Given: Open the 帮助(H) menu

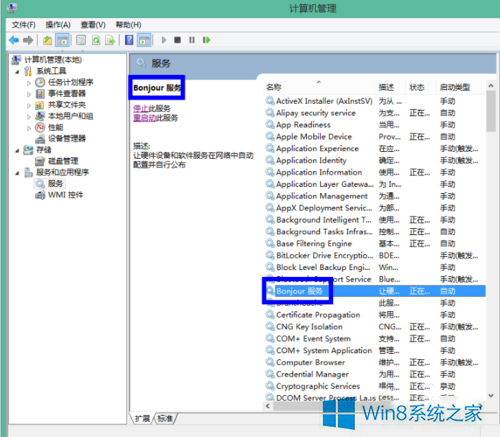Looking at the screenshot, I should [x=128, y=25].
